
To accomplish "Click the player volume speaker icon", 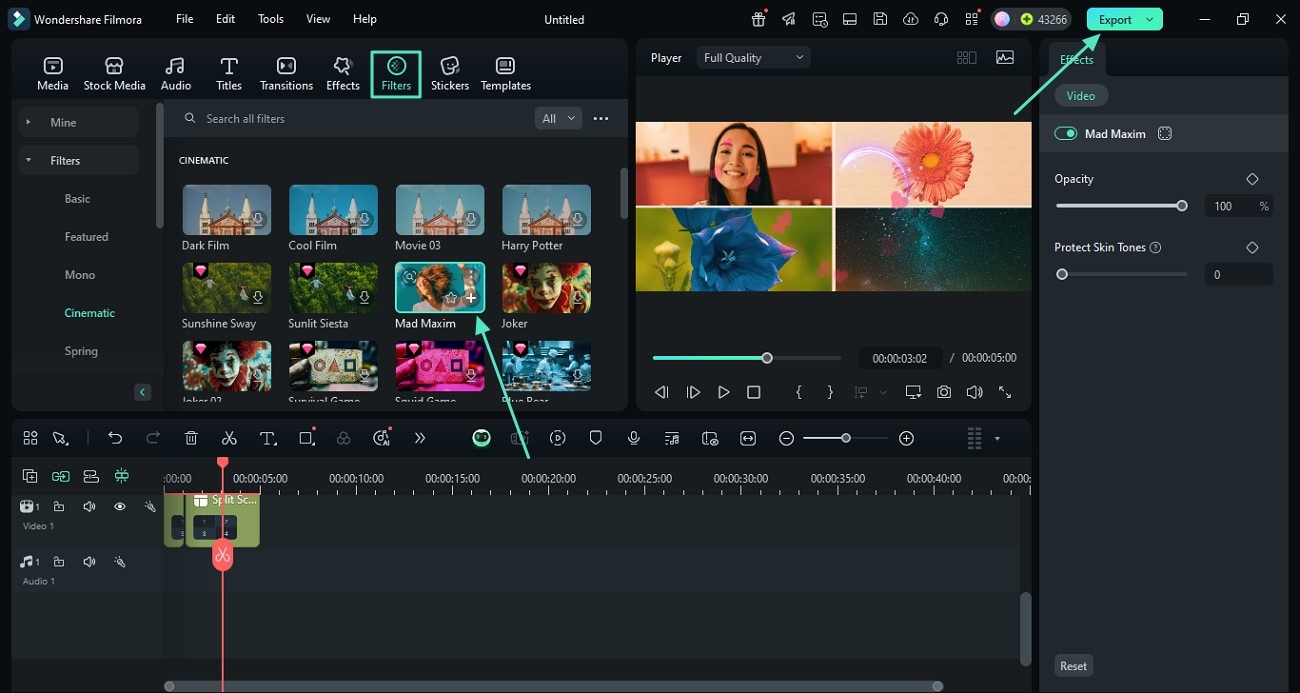I will click(974, 393).
